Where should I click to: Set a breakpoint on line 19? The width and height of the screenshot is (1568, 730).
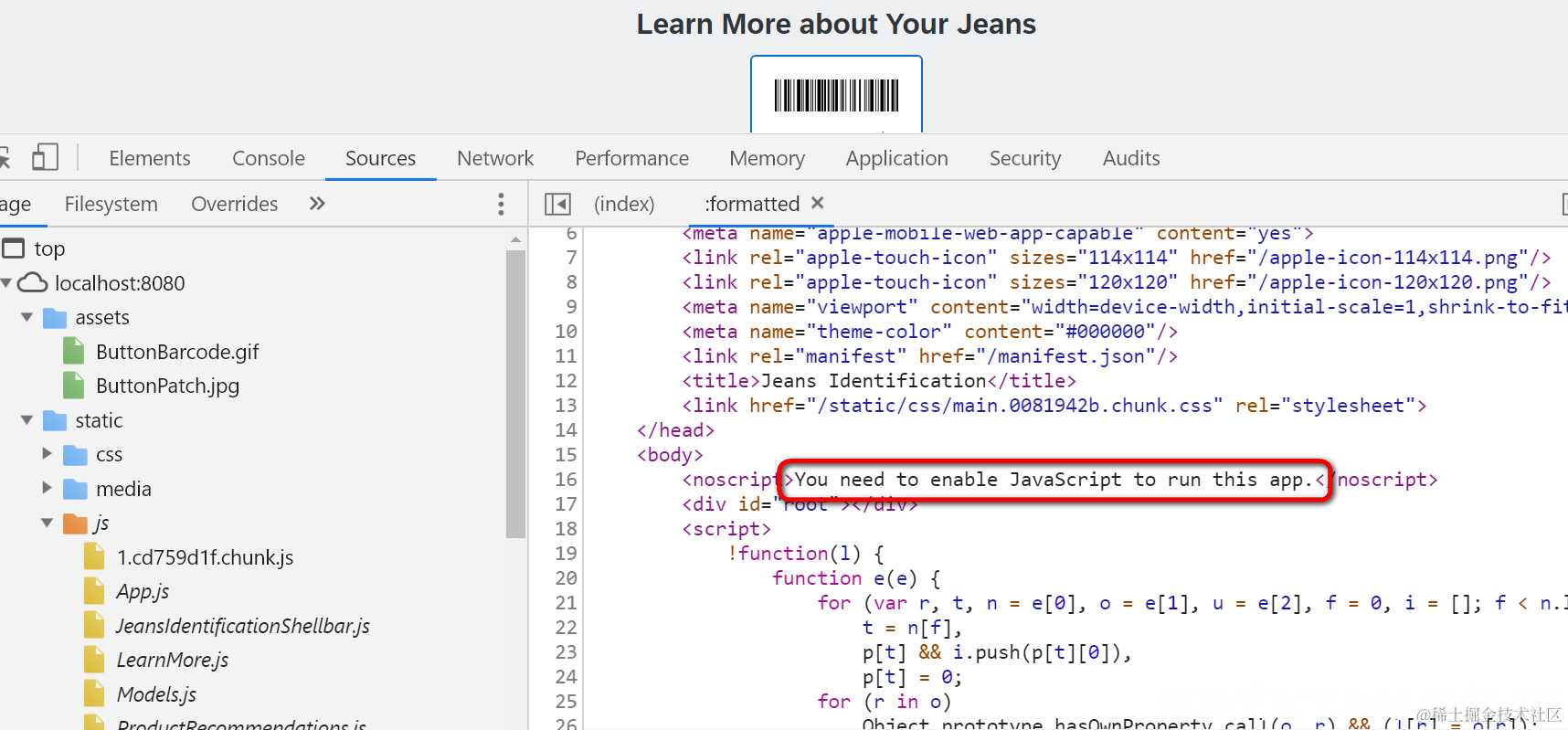(566, 554)
